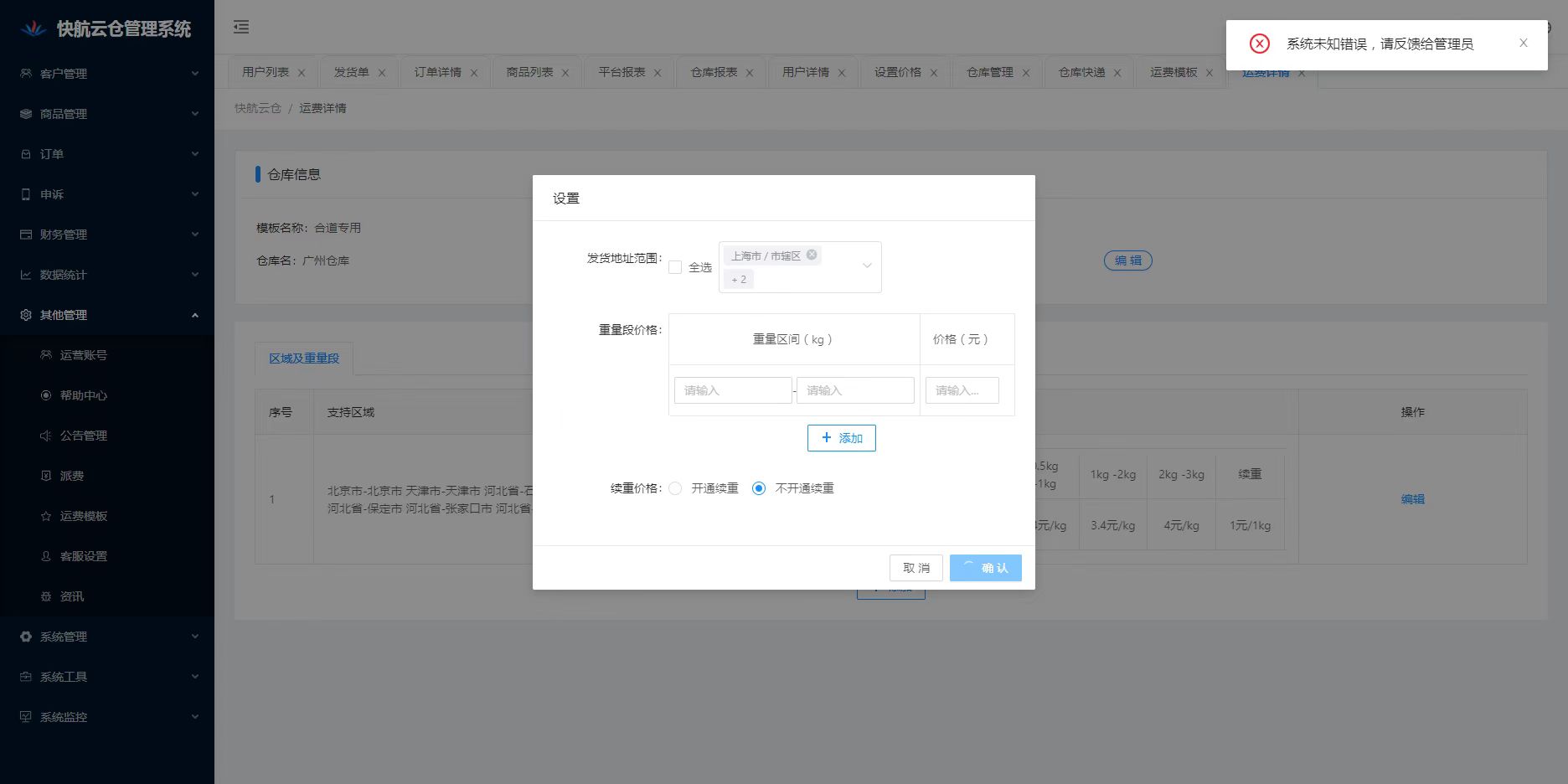Click the 数据统计 chart icon

click(x=26, y=275)
